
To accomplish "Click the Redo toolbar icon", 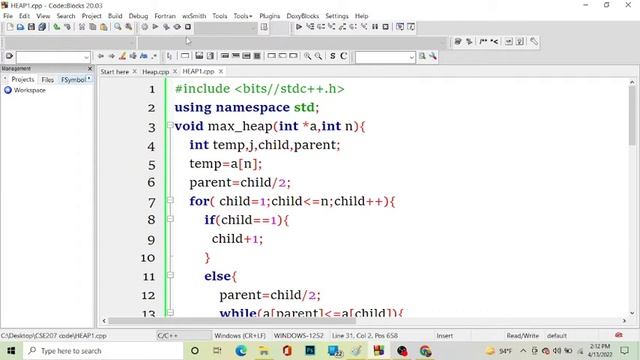I will (68, 27).
